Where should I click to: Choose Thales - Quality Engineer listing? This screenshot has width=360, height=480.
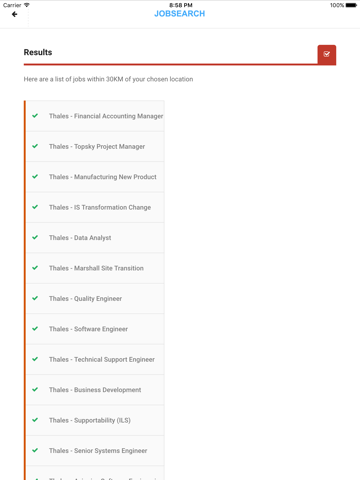95,299
